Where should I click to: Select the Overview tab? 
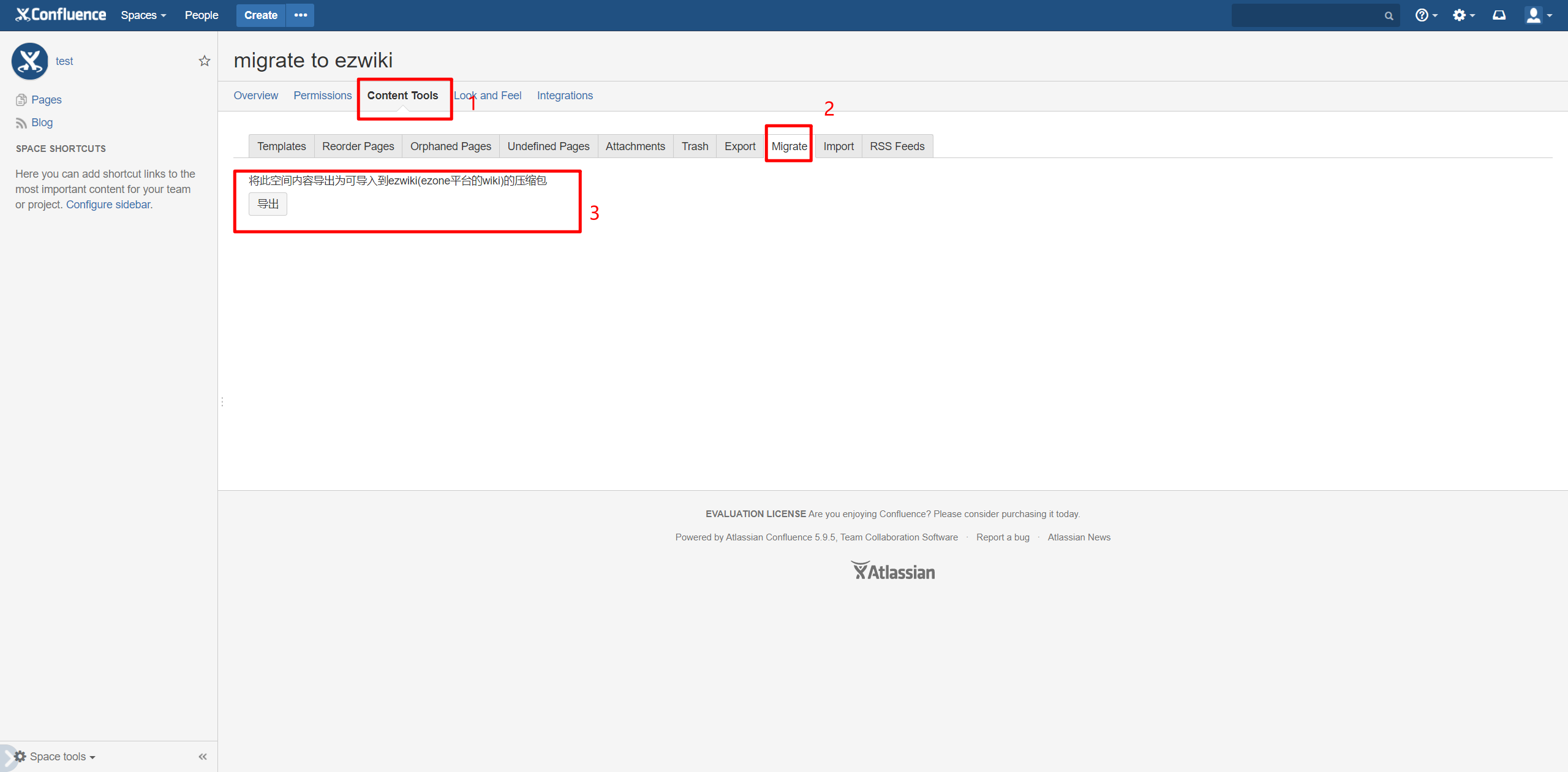256,95
